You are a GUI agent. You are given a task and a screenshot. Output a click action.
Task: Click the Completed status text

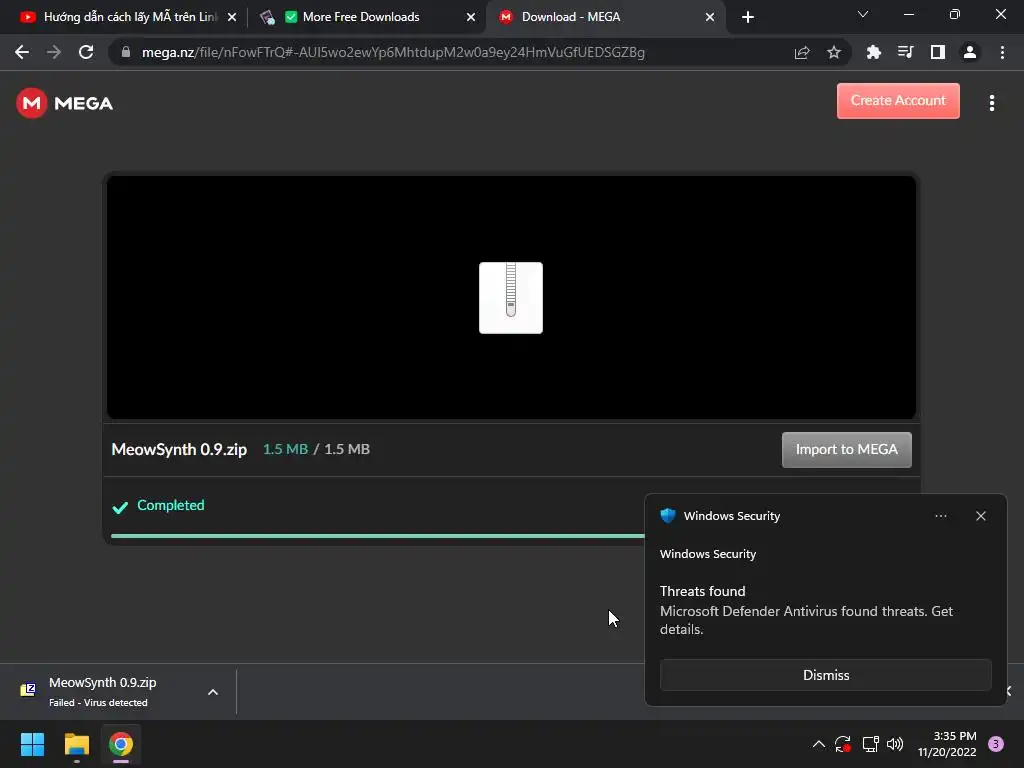[x=170, y=505]
